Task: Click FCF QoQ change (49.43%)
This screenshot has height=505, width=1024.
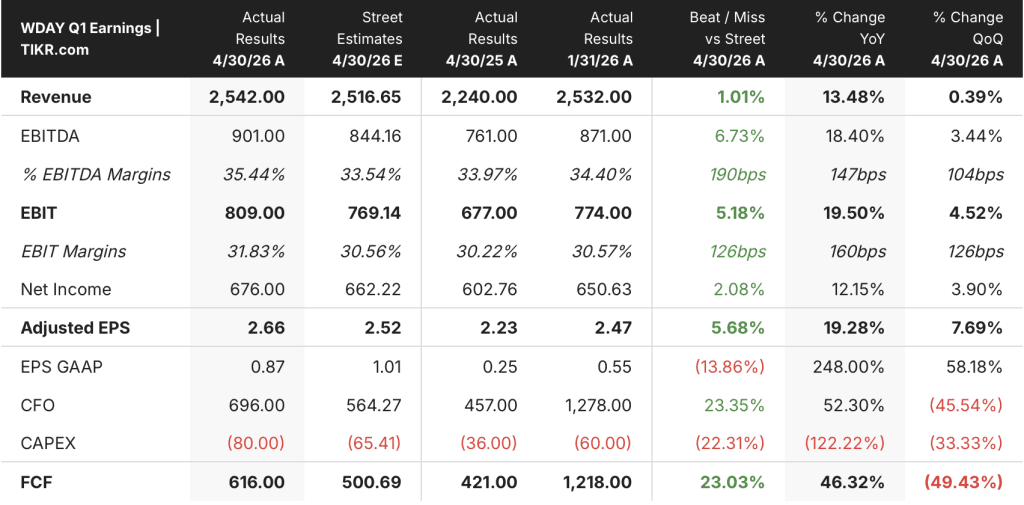Action: tap(963, 483)
